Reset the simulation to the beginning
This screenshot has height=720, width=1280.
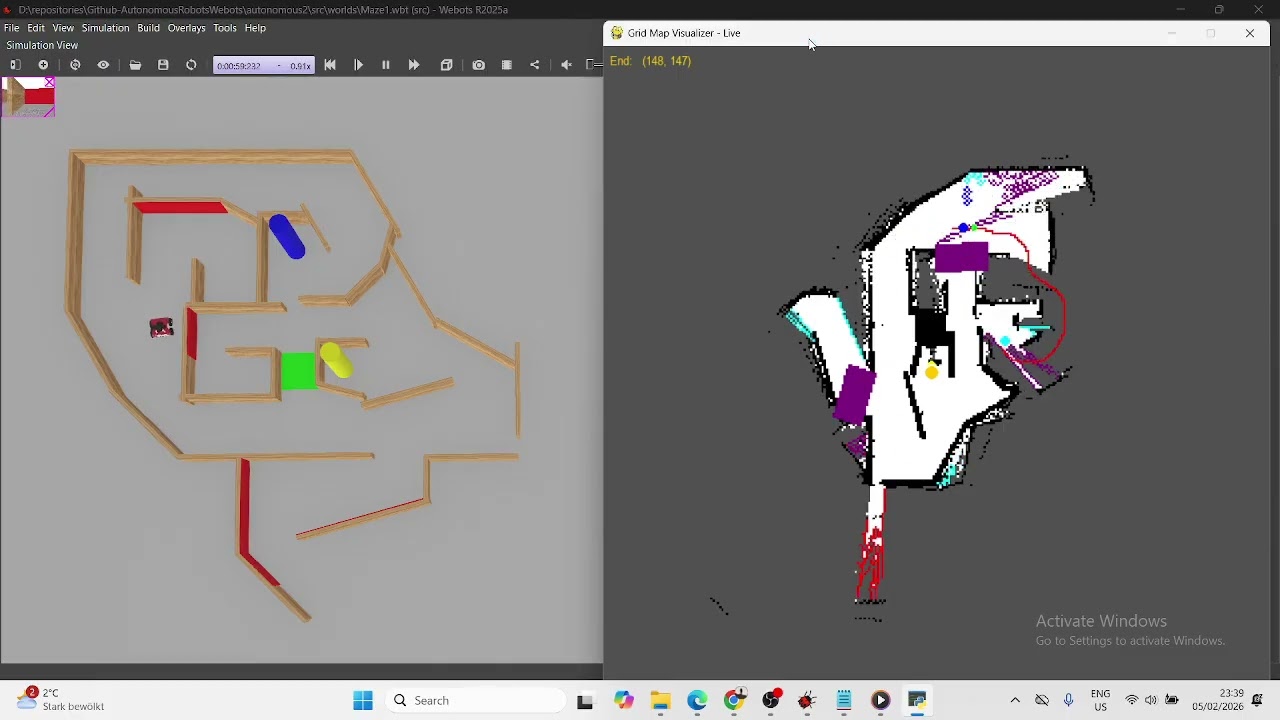point(330,65)
